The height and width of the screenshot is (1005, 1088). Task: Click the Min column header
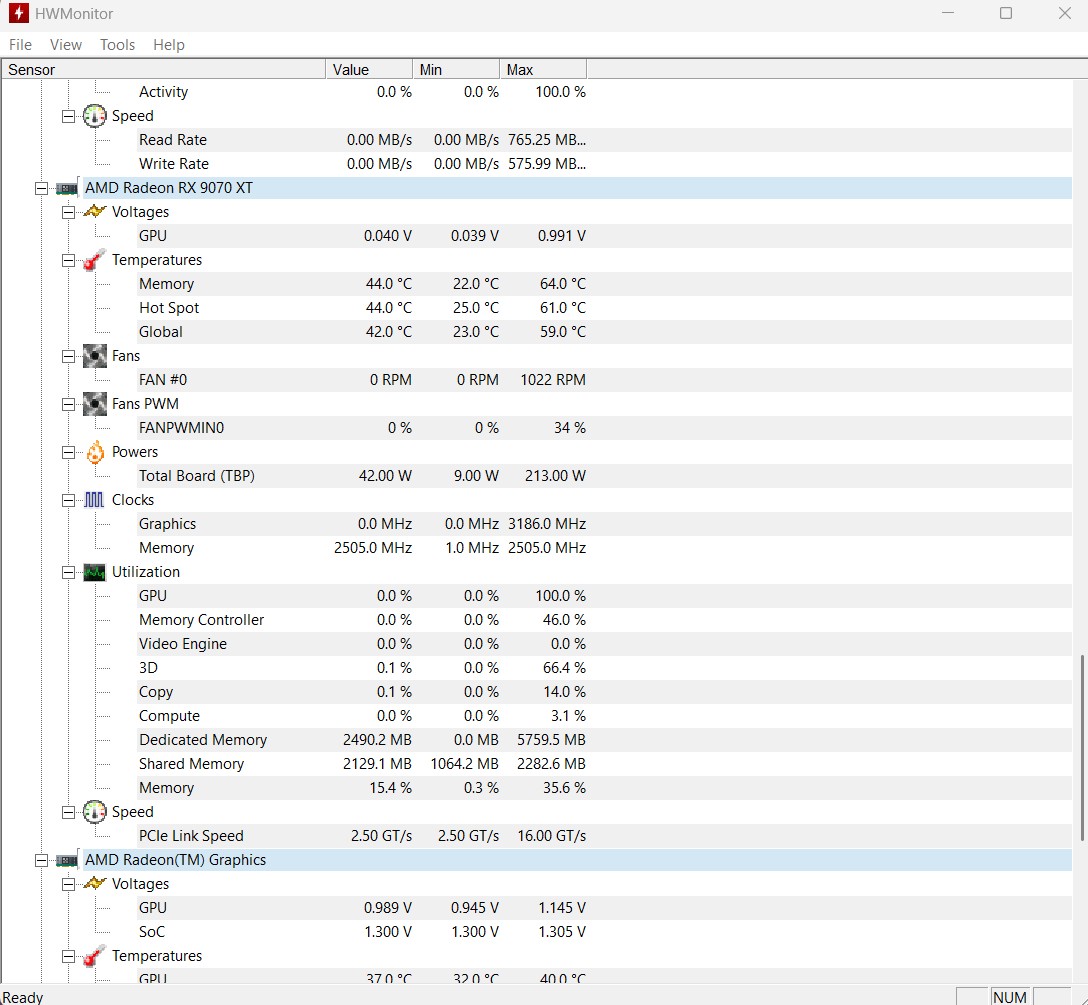[x=456, y=69]
